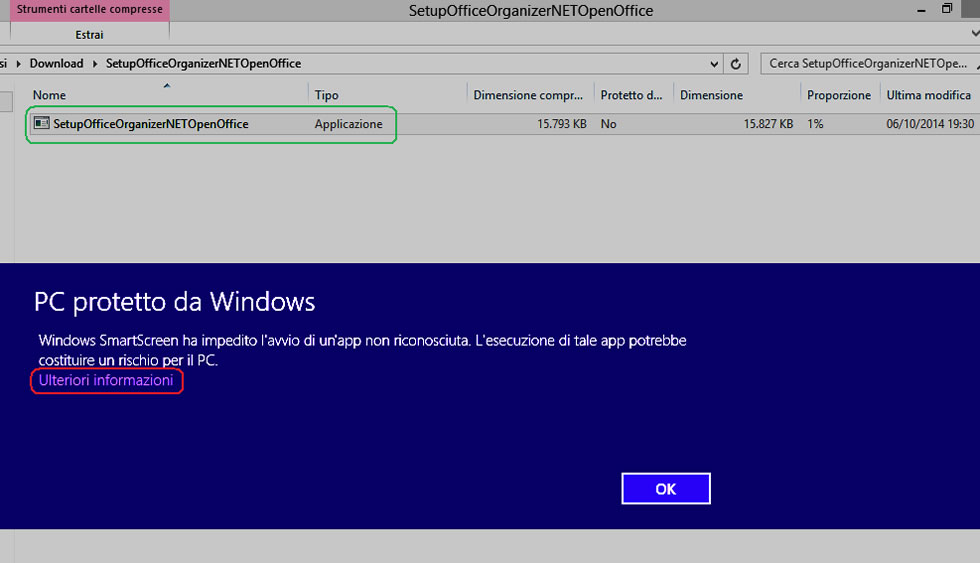Click the Cerca SetupOfficeOrganizerNETOpe search field
This screenshot has width=980, height=563.
tap(870, 64)
